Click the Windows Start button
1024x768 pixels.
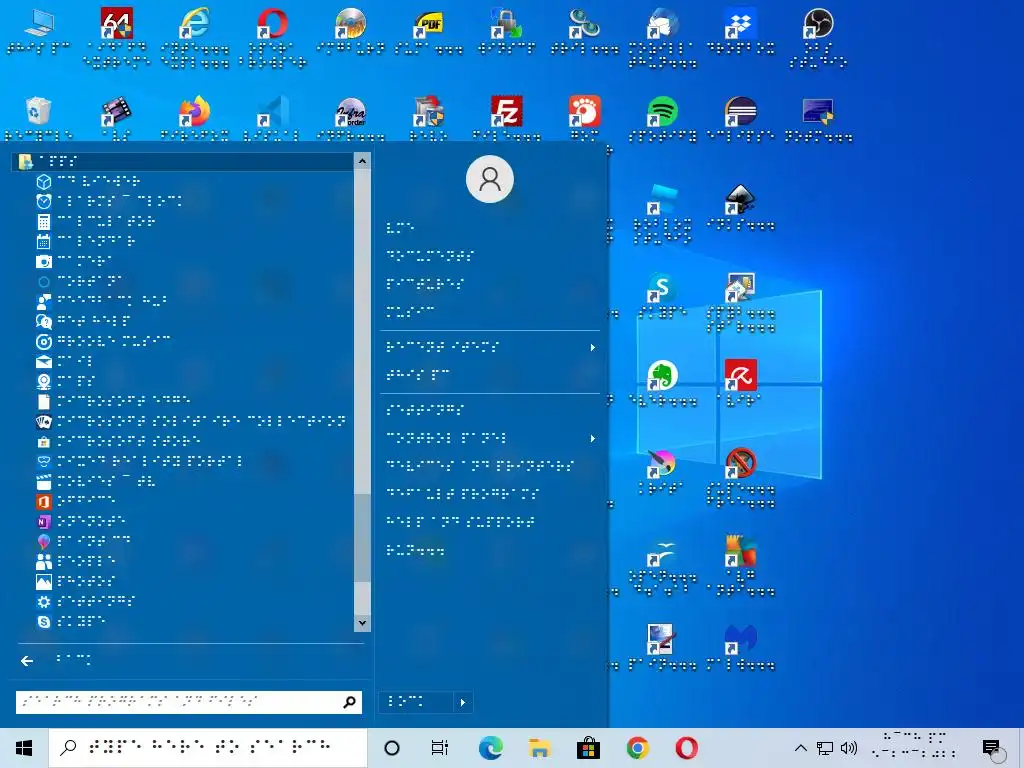tap(24, 748)
